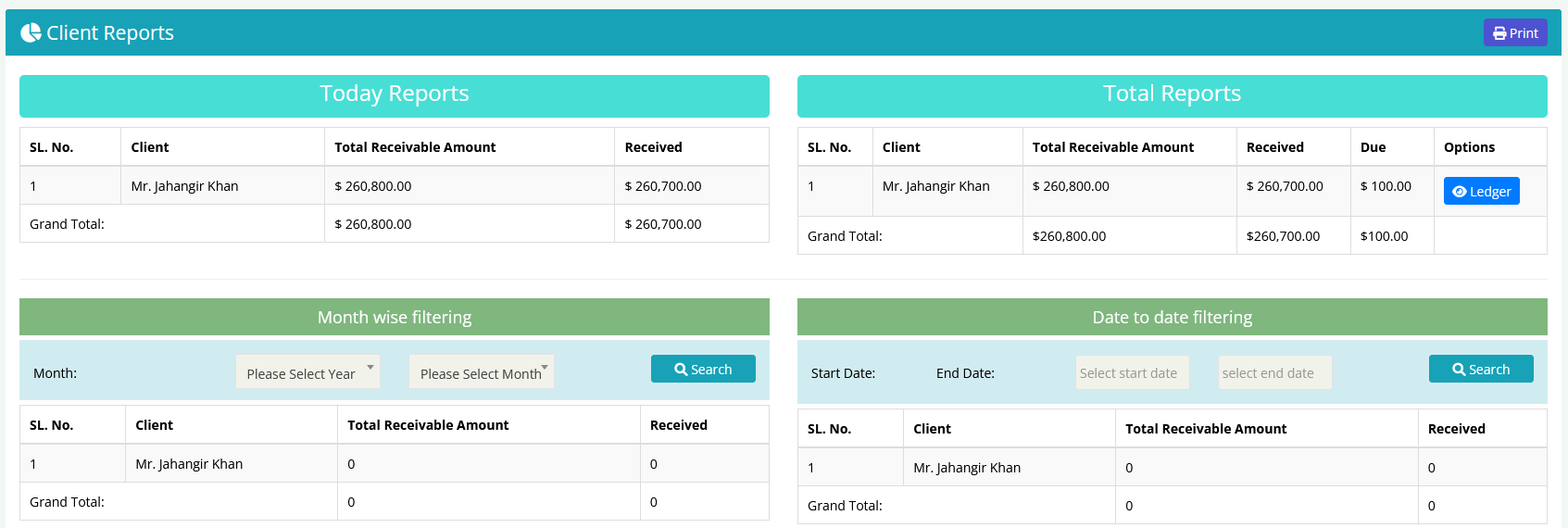Screen dimensions: 1568x528
Task: Click Mr. Jahangir Khan in Date to date table
Action: click(967, 468)
